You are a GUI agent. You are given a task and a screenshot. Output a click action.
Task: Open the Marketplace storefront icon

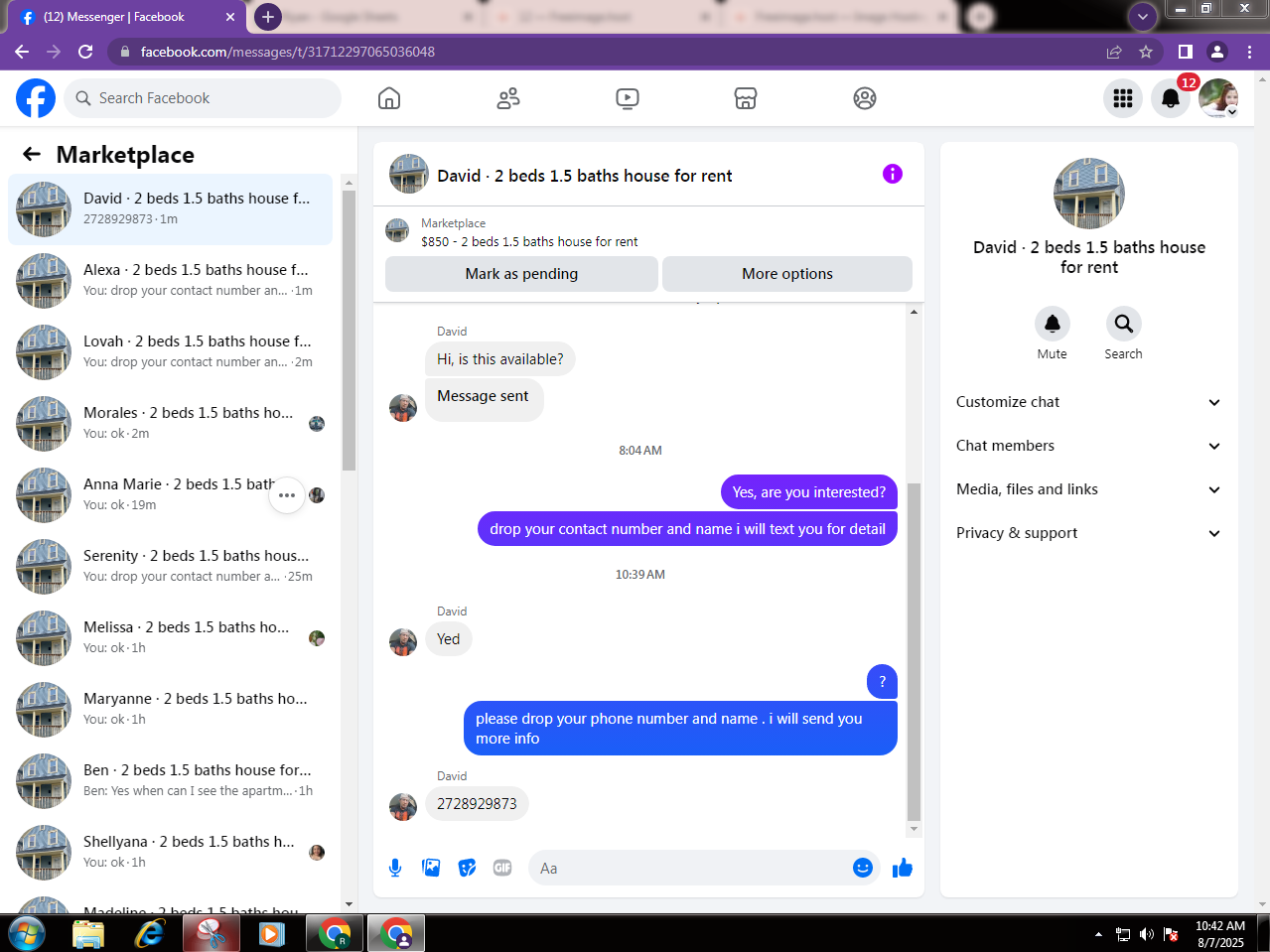746,98
